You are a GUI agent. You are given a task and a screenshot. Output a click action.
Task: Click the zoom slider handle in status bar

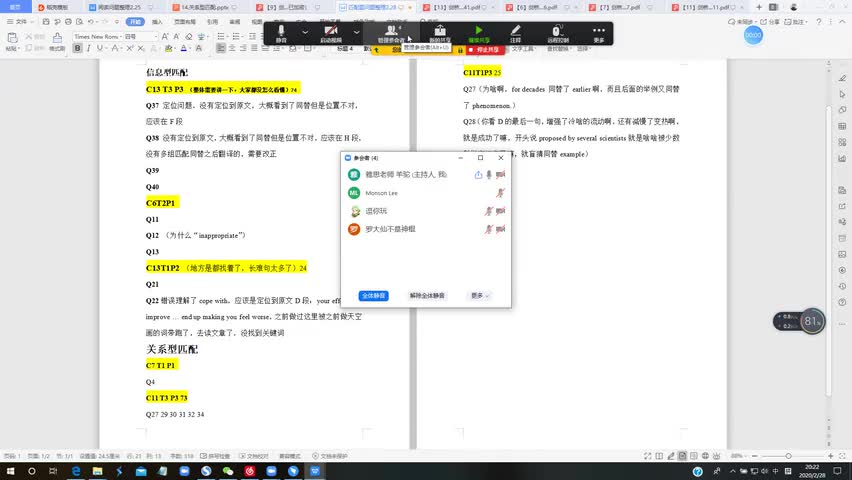788,456
